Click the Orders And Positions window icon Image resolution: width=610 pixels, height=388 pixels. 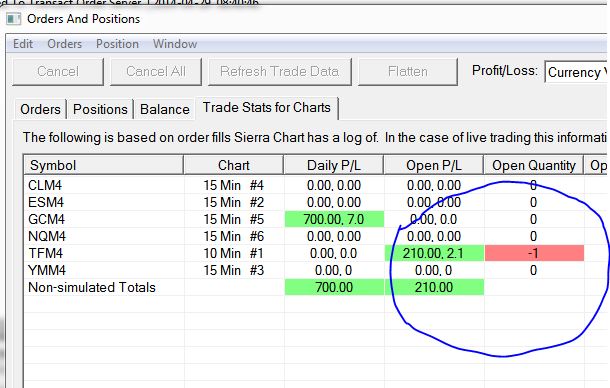14,19
